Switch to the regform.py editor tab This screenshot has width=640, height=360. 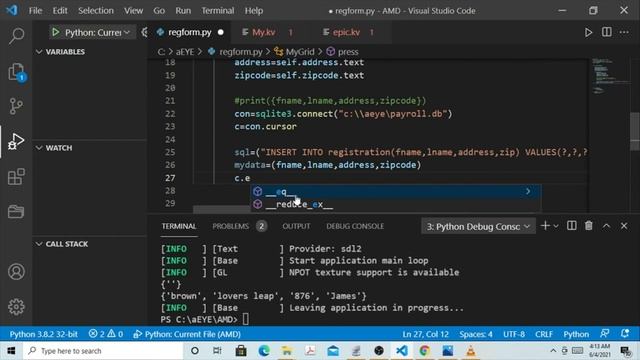pos(190,32)
